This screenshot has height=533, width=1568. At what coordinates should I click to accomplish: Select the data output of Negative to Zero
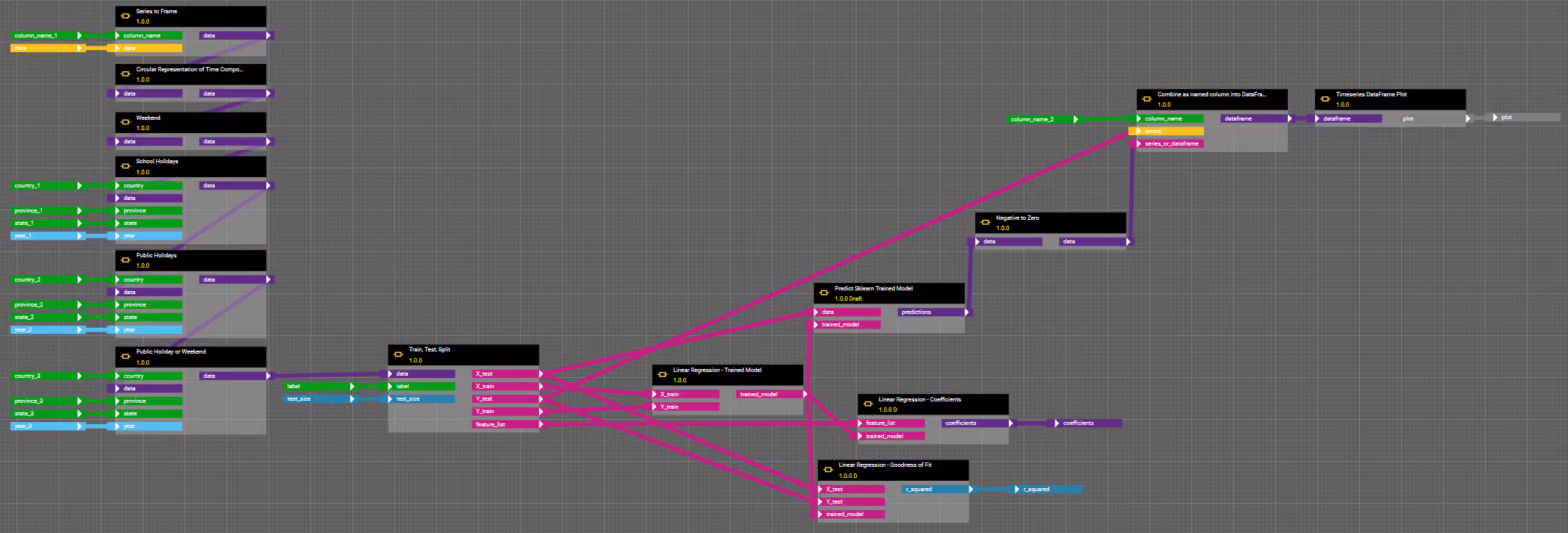click(x=1095, y=242)
